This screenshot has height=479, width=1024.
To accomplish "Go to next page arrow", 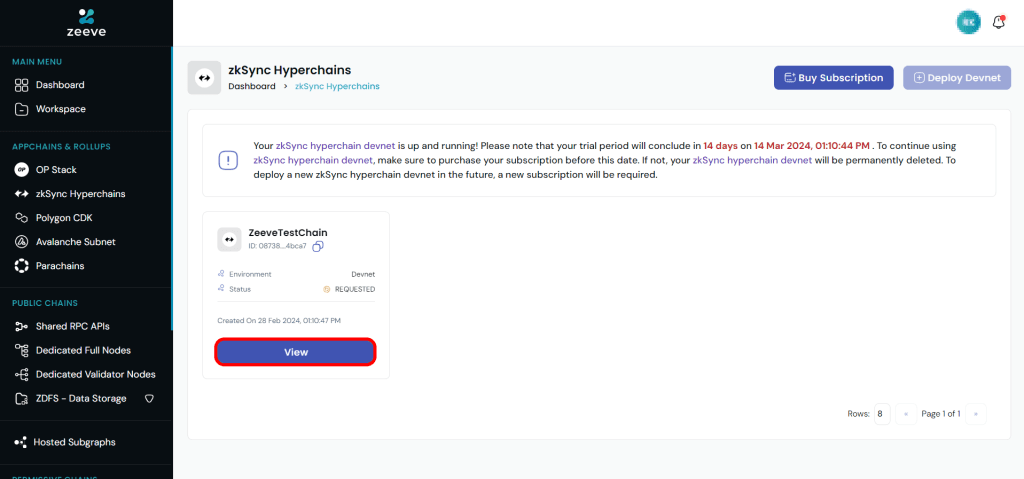I will click(x=976, y=414).
